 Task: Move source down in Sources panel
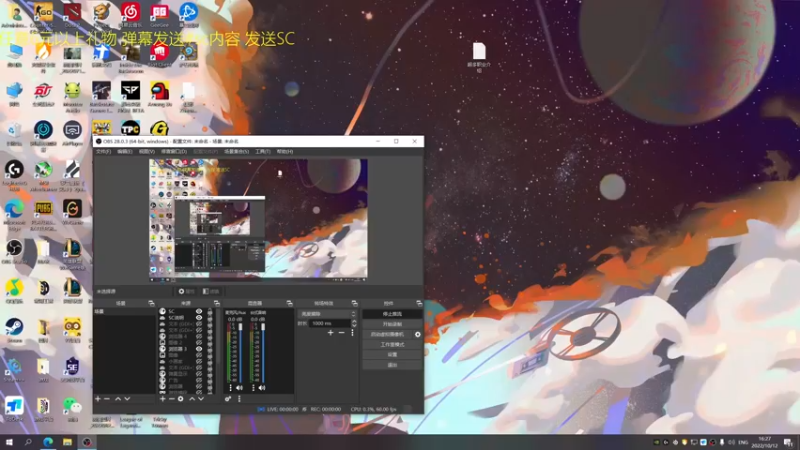pos(201,398)
